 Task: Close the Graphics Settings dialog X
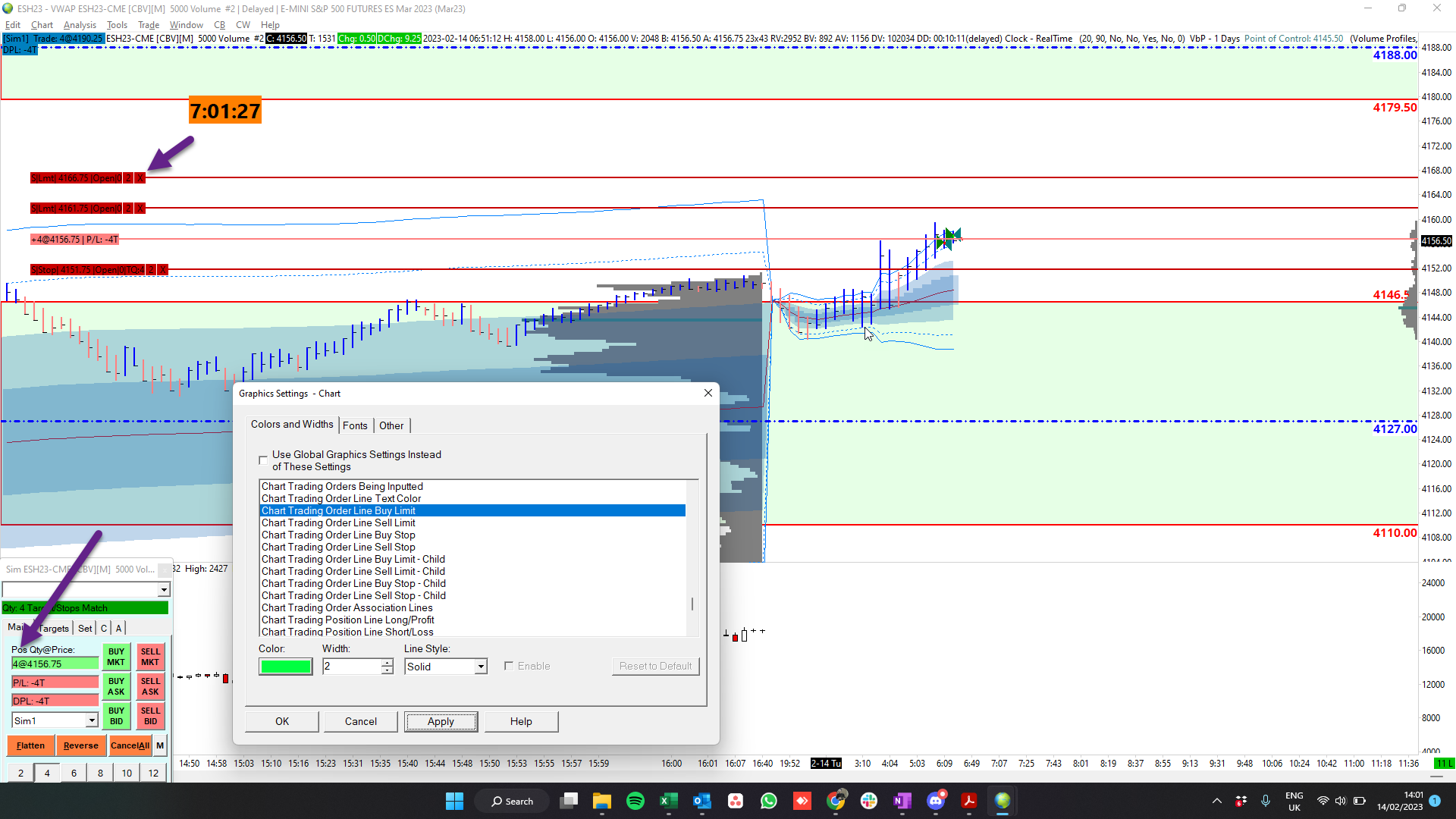tap(708, 393)
